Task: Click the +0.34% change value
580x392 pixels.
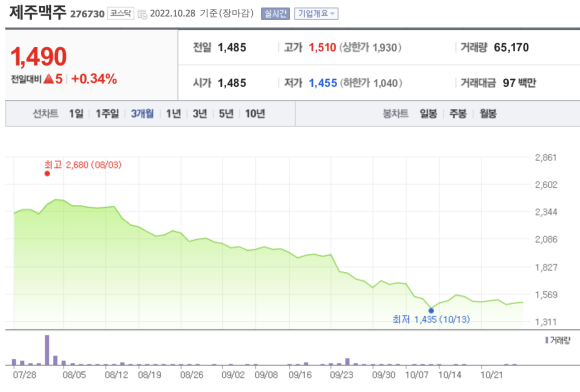Action: point(94,79)
